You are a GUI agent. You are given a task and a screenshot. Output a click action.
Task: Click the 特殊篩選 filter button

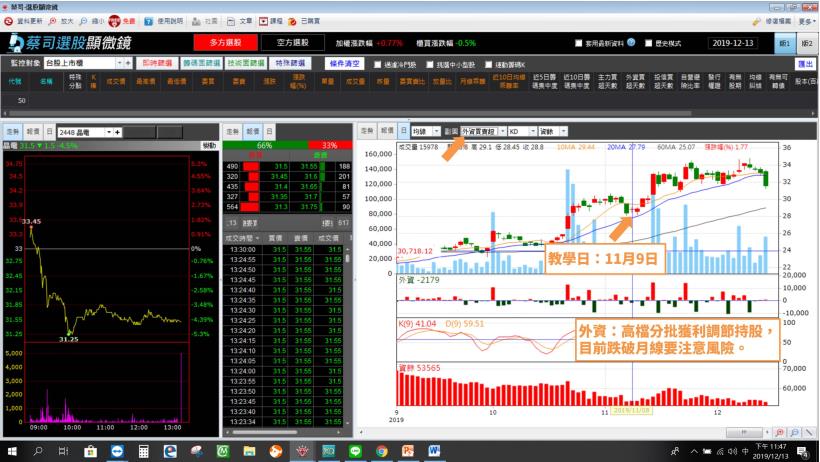point(290,63)
